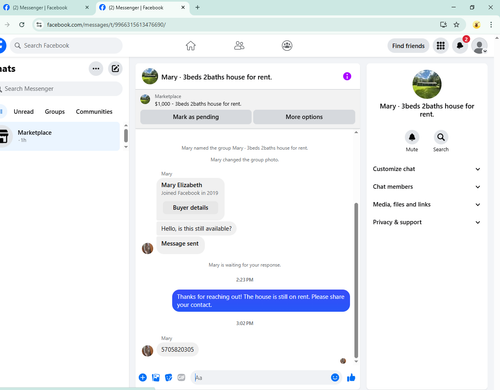
Task: Expand Privacy & support section
Action: [427, 222]
